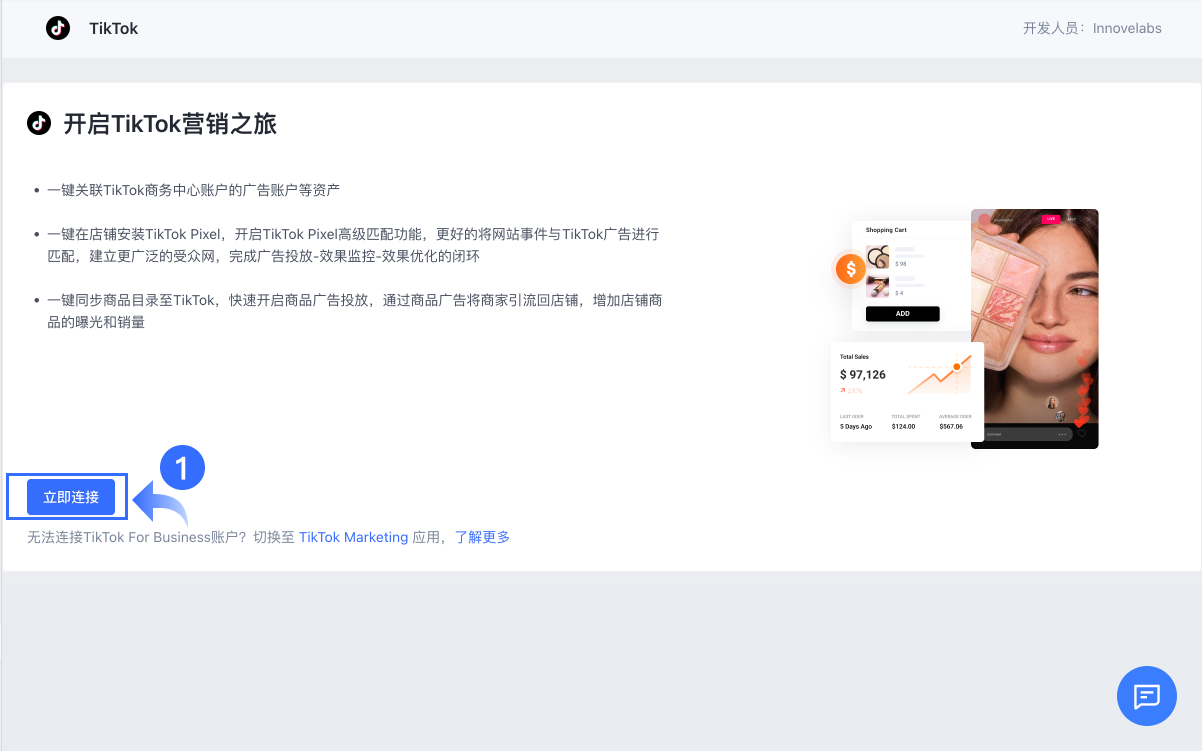Click the 立即连接 button
This screenshot has width=1202, height=751.
coord(71,497)
